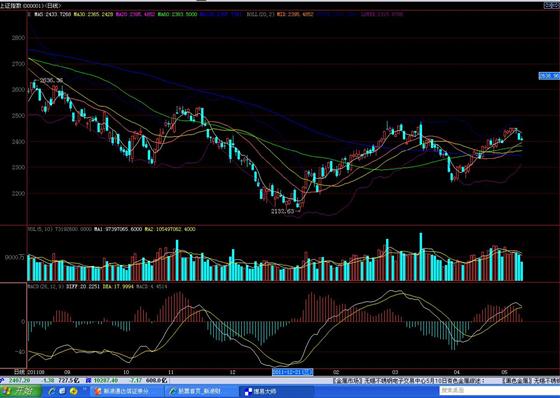Click the blue price tag on right axis

point(549,76)
